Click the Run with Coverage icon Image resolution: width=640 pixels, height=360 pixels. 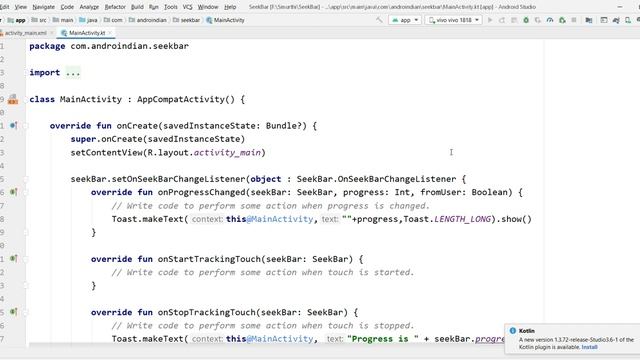pos(538,20)
